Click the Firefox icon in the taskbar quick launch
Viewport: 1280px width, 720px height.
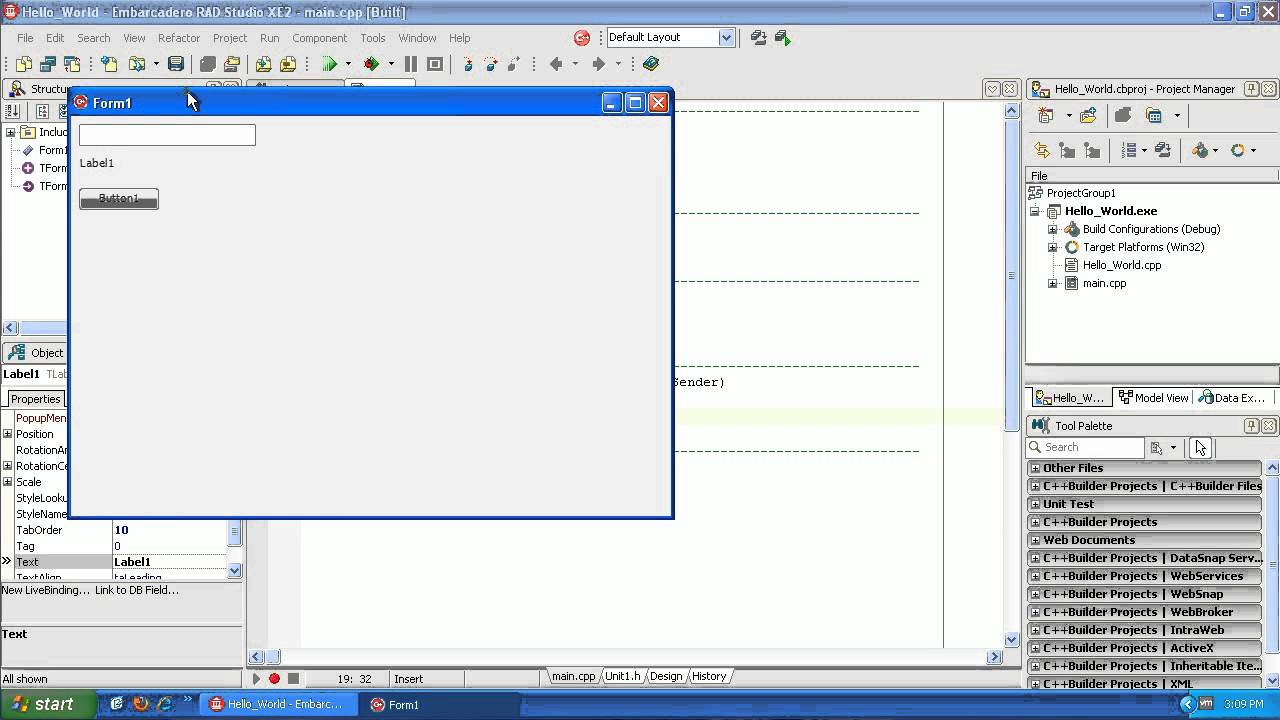pos(141,704)
